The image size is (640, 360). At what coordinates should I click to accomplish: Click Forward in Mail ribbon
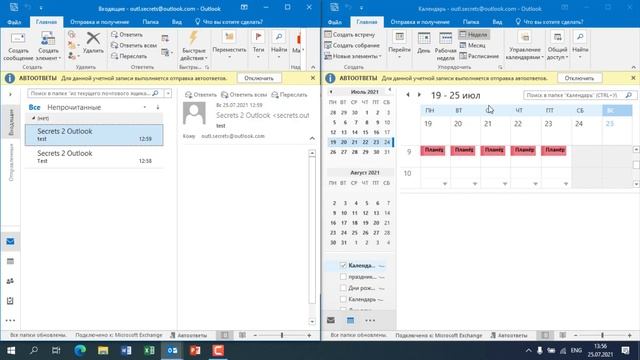point(129,56)
